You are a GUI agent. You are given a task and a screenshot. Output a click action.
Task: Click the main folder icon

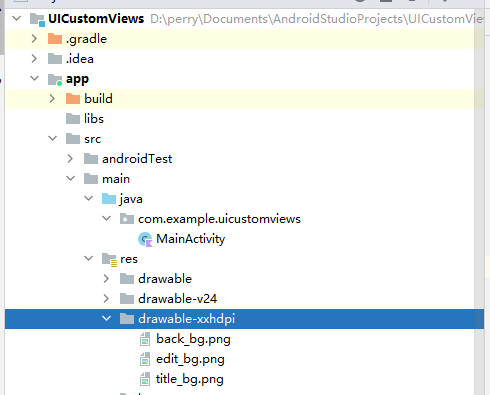(91, 179)
